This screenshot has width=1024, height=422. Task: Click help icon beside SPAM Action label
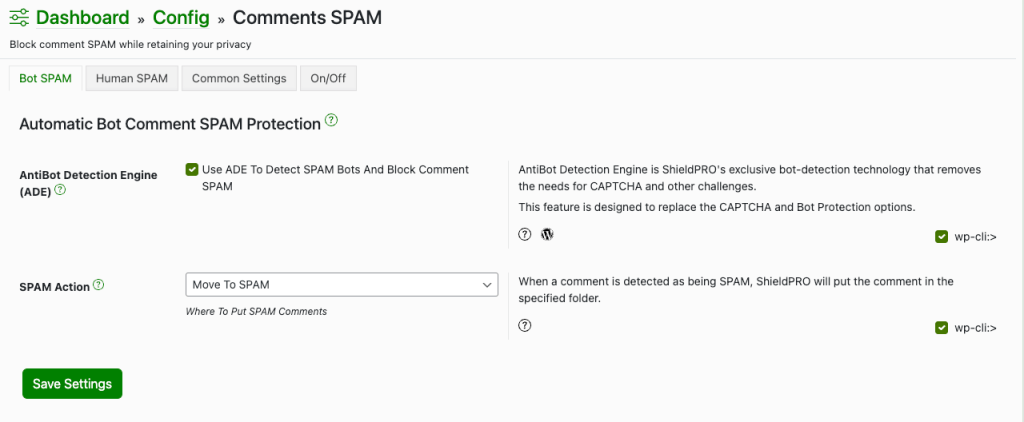(x=99, y=285)
